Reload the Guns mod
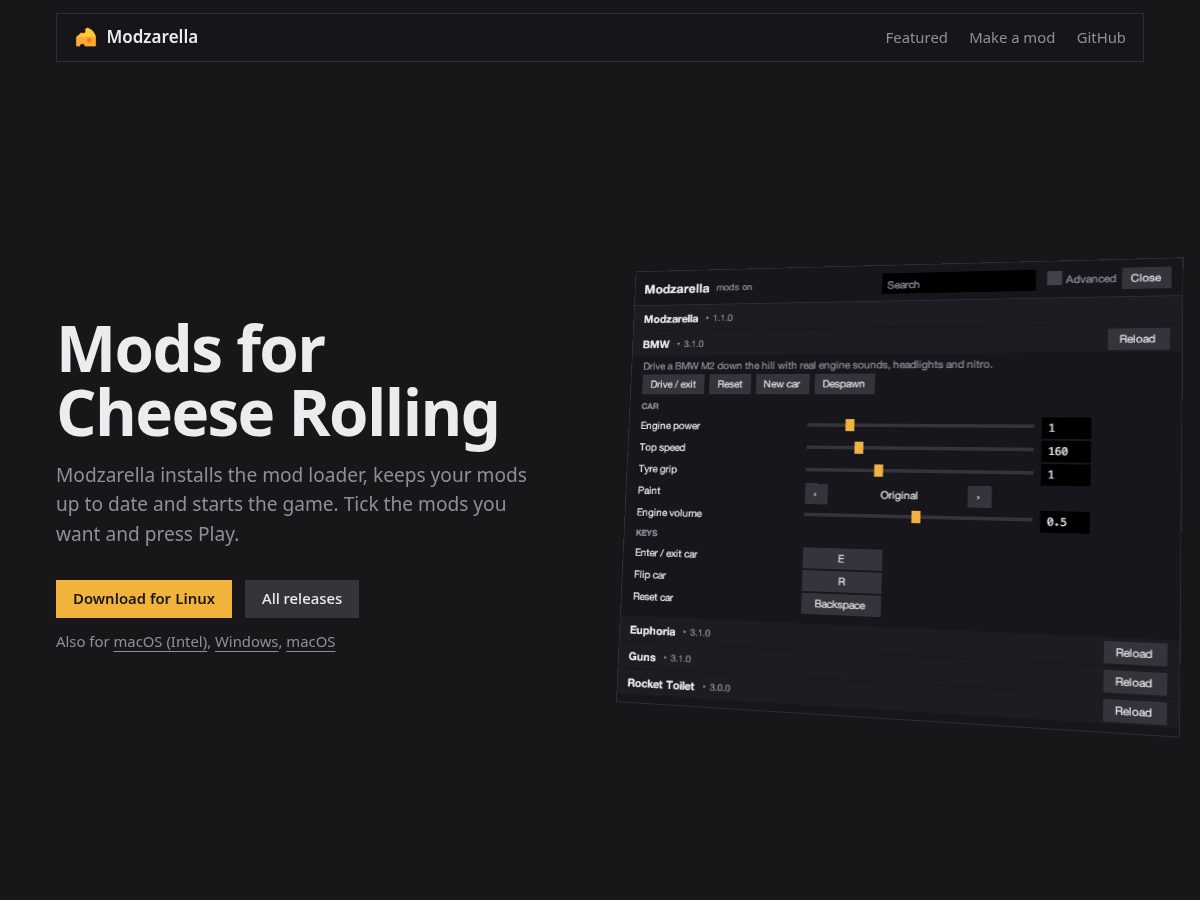This screenshot has height=900, width=1200. 1134,683
